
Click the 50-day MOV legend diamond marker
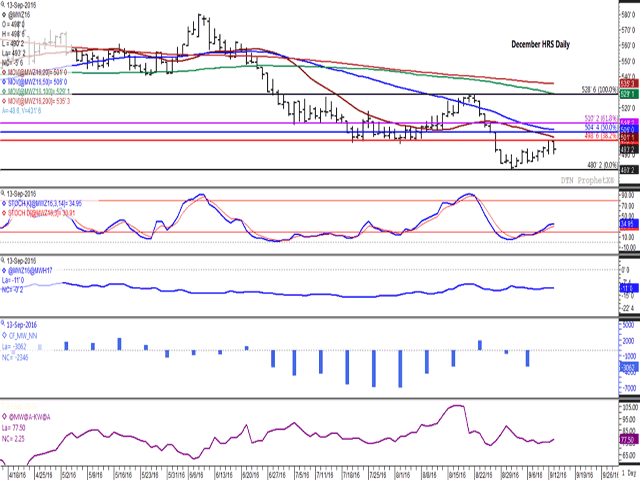pos(4,82)
